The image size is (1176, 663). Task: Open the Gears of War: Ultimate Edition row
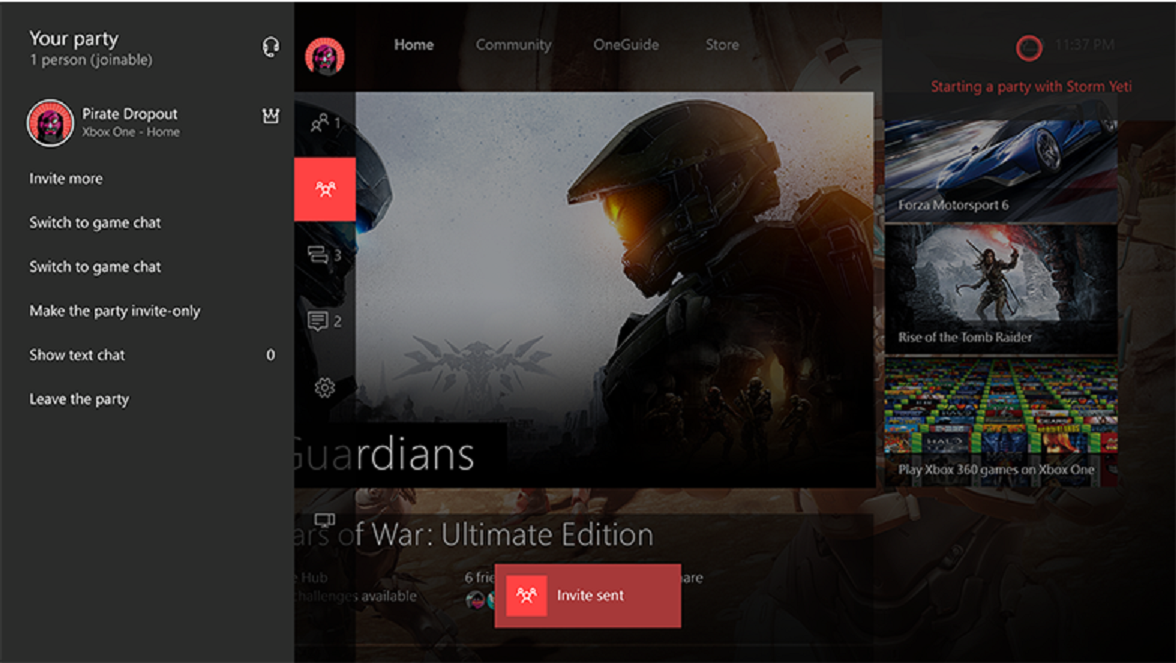pyautogui.click(x=474, y=535)
